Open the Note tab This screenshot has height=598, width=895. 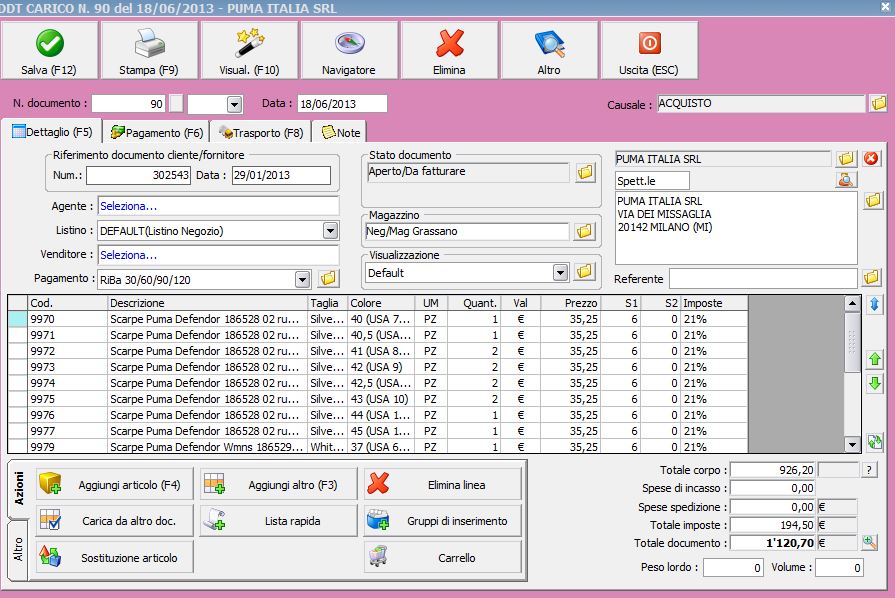341,132
